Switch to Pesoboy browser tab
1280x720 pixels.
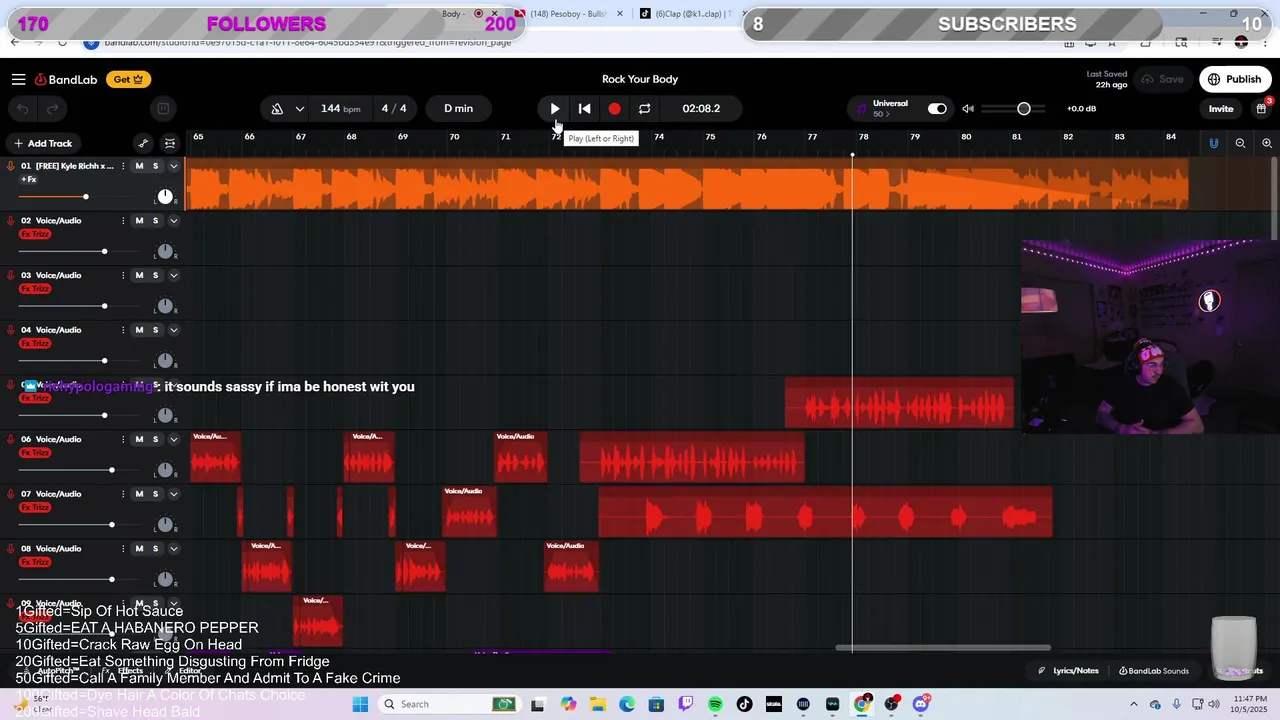(570, 14)
